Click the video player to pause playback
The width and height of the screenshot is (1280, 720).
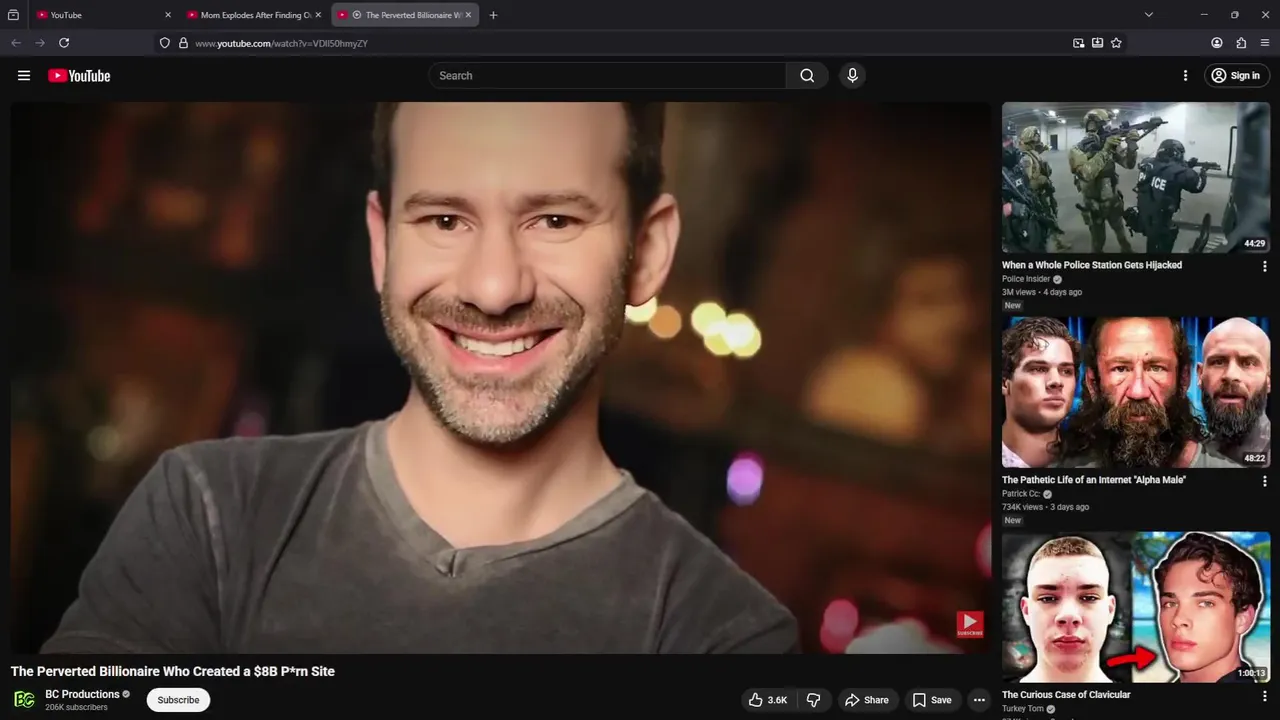point(500,377)
